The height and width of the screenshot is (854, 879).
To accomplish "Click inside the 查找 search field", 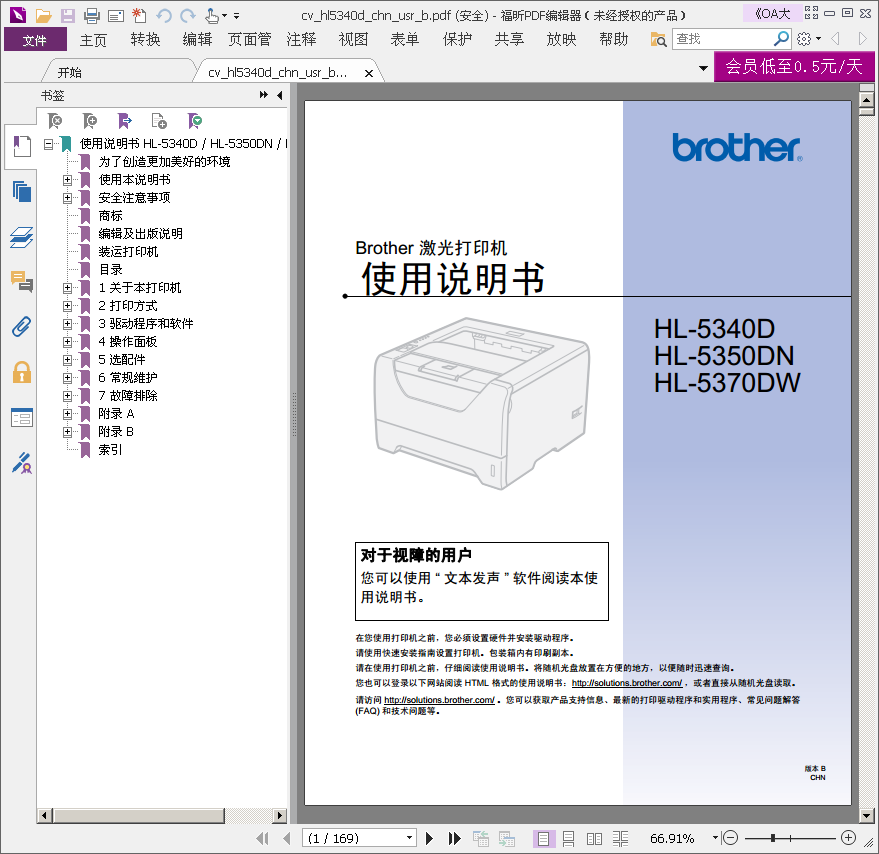I will point(723,39).
